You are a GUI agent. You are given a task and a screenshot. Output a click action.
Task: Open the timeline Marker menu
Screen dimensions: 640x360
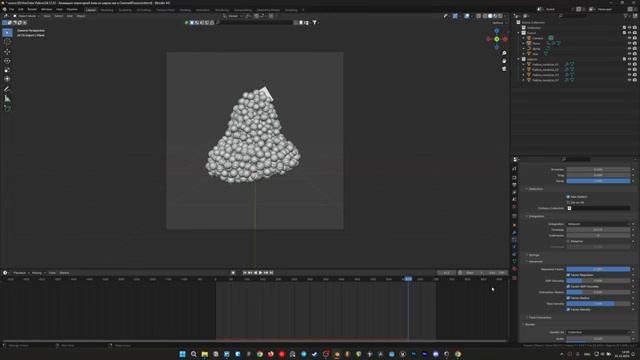(x=64, y=273)
